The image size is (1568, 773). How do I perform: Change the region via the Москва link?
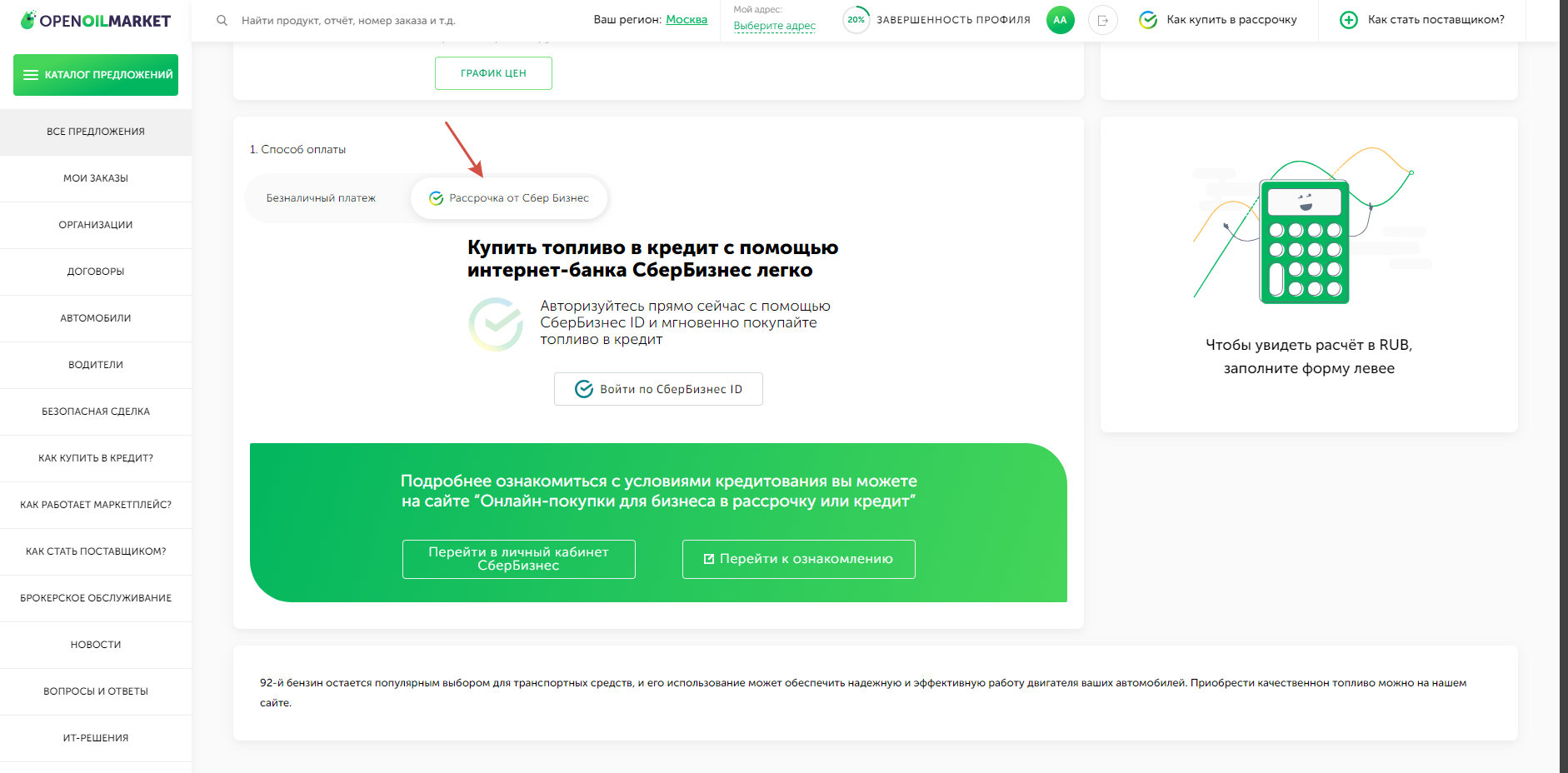[687, 19]
